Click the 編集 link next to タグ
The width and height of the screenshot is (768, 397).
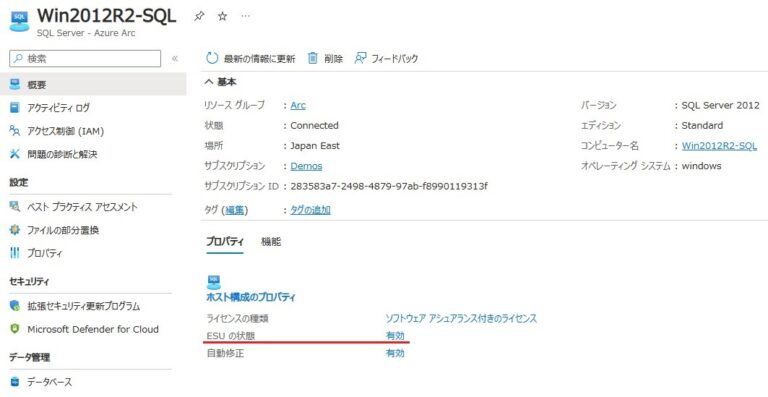tap(235, 210)
